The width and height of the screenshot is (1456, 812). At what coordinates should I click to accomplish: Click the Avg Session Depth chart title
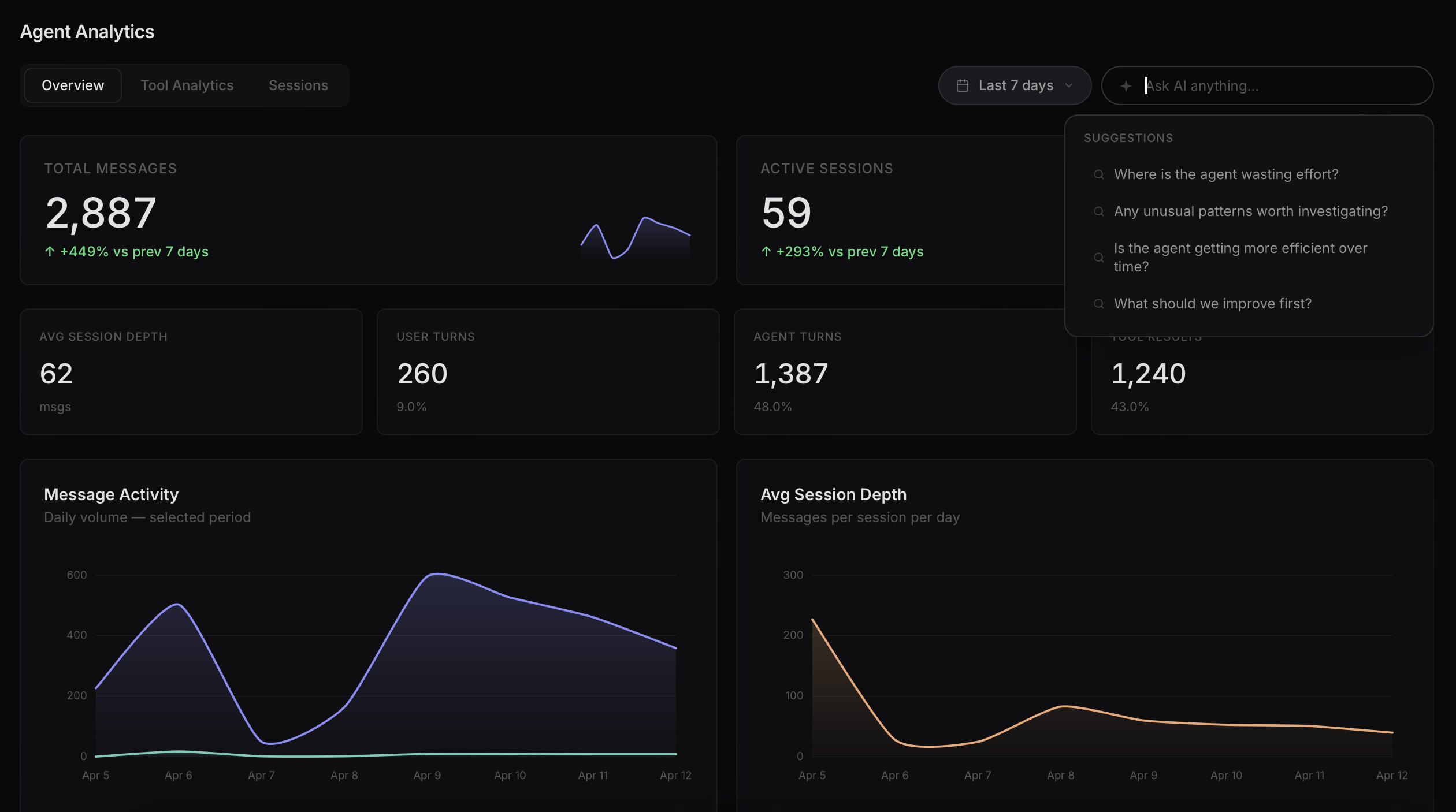tap(833, 495)
